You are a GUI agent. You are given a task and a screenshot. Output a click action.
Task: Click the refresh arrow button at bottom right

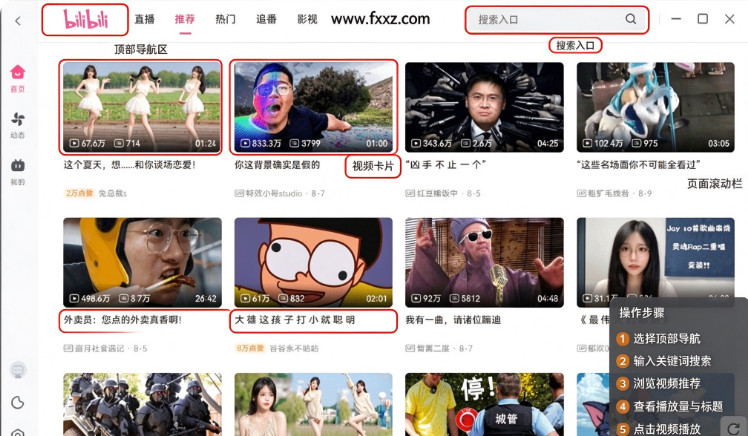point(735,426)
